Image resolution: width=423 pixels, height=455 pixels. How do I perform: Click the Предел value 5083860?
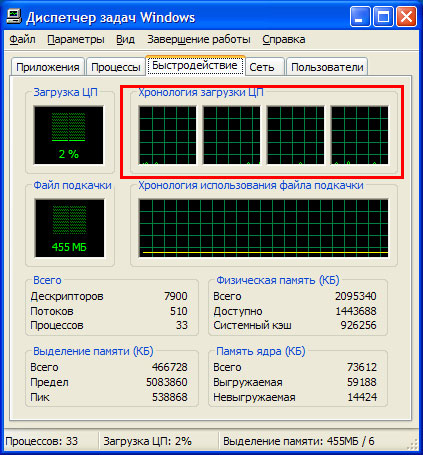click(167, 382)
